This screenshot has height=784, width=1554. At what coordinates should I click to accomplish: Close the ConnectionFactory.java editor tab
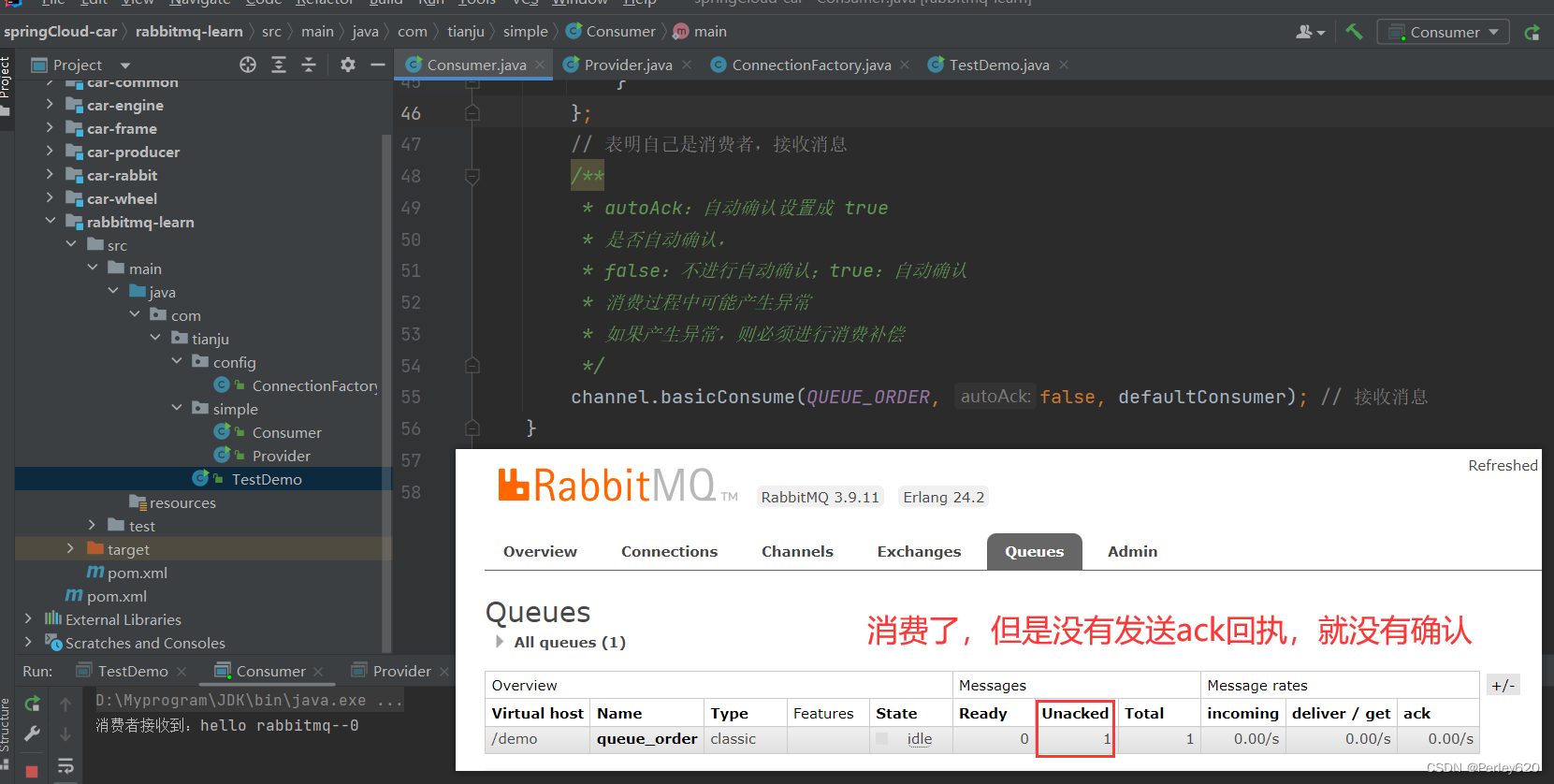pyautogui.click(x=905, y=65)
